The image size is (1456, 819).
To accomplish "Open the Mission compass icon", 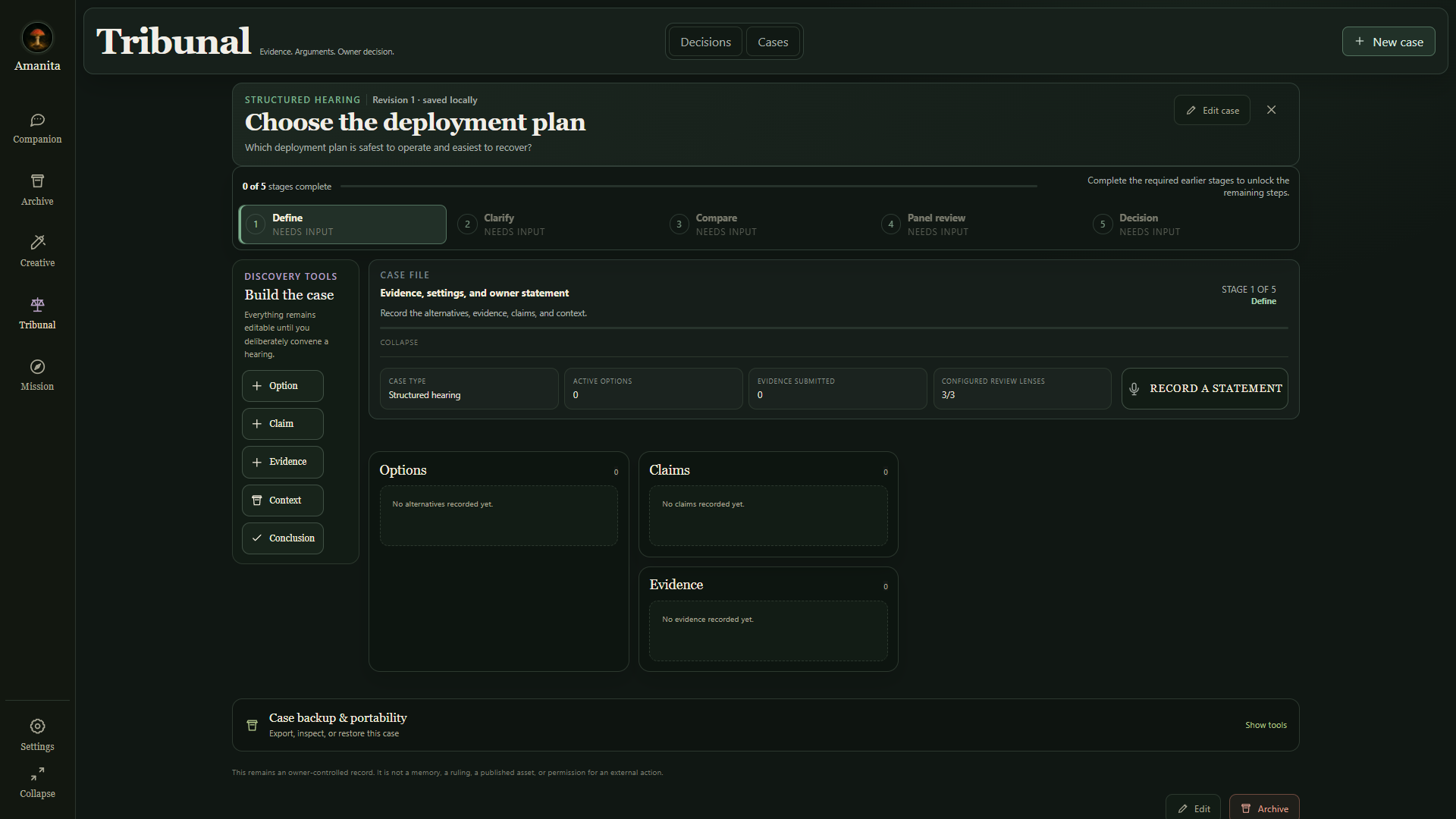I will point(37,367).
